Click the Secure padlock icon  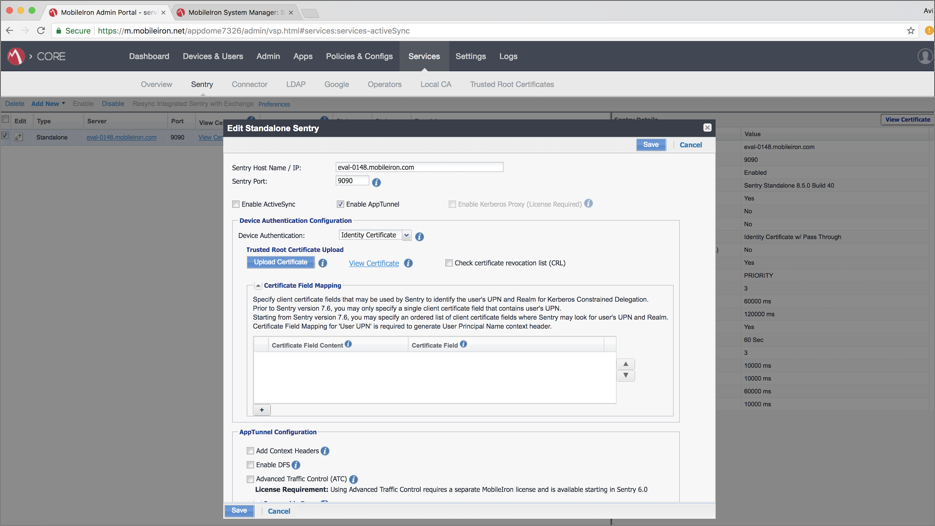click(x=58, y=30)
